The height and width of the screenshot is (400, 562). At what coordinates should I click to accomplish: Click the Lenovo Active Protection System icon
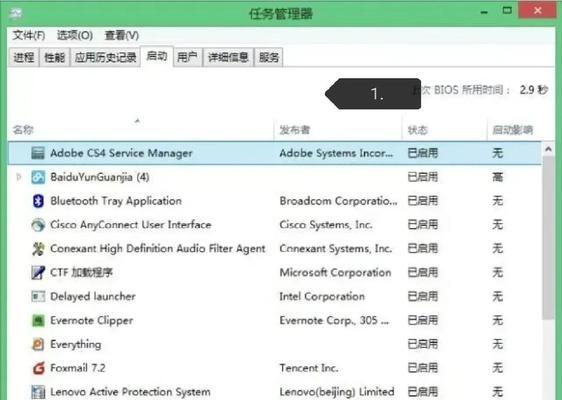pos(38,392)
